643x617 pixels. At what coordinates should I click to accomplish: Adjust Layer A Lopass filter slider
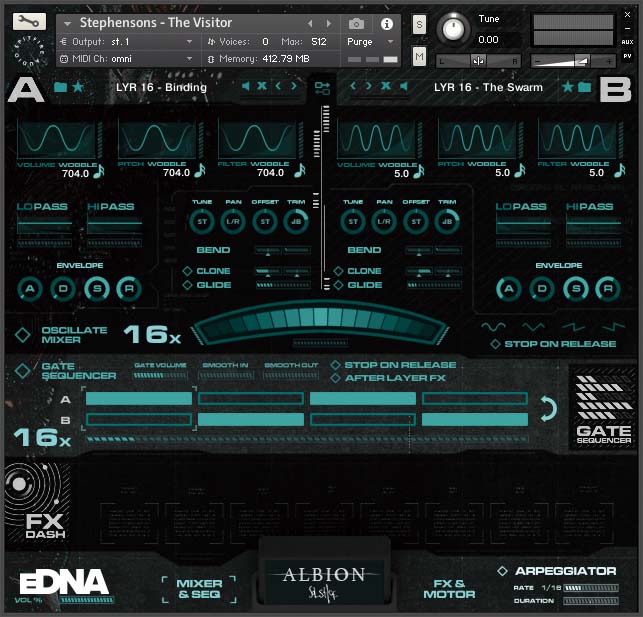(44, 228)
